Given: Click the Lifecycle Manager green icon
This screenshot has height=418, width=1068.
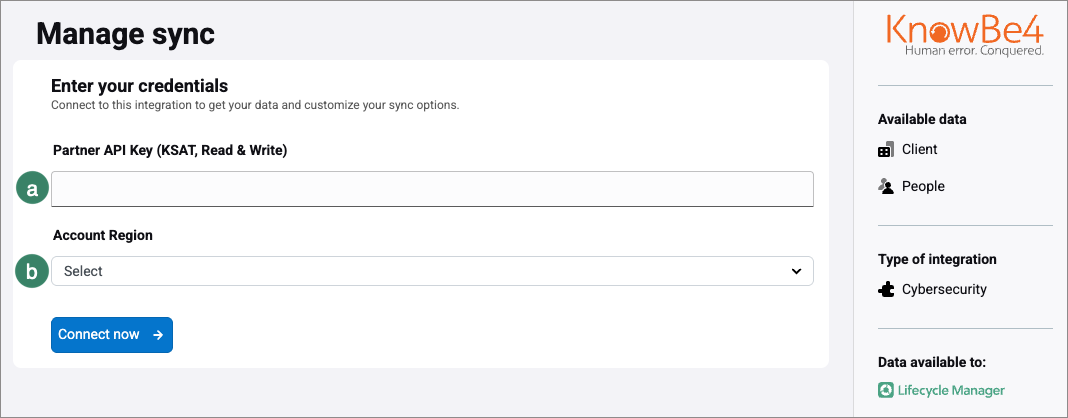Looking at the screenshot, I should pyautogui.click(x=885, y=391).
